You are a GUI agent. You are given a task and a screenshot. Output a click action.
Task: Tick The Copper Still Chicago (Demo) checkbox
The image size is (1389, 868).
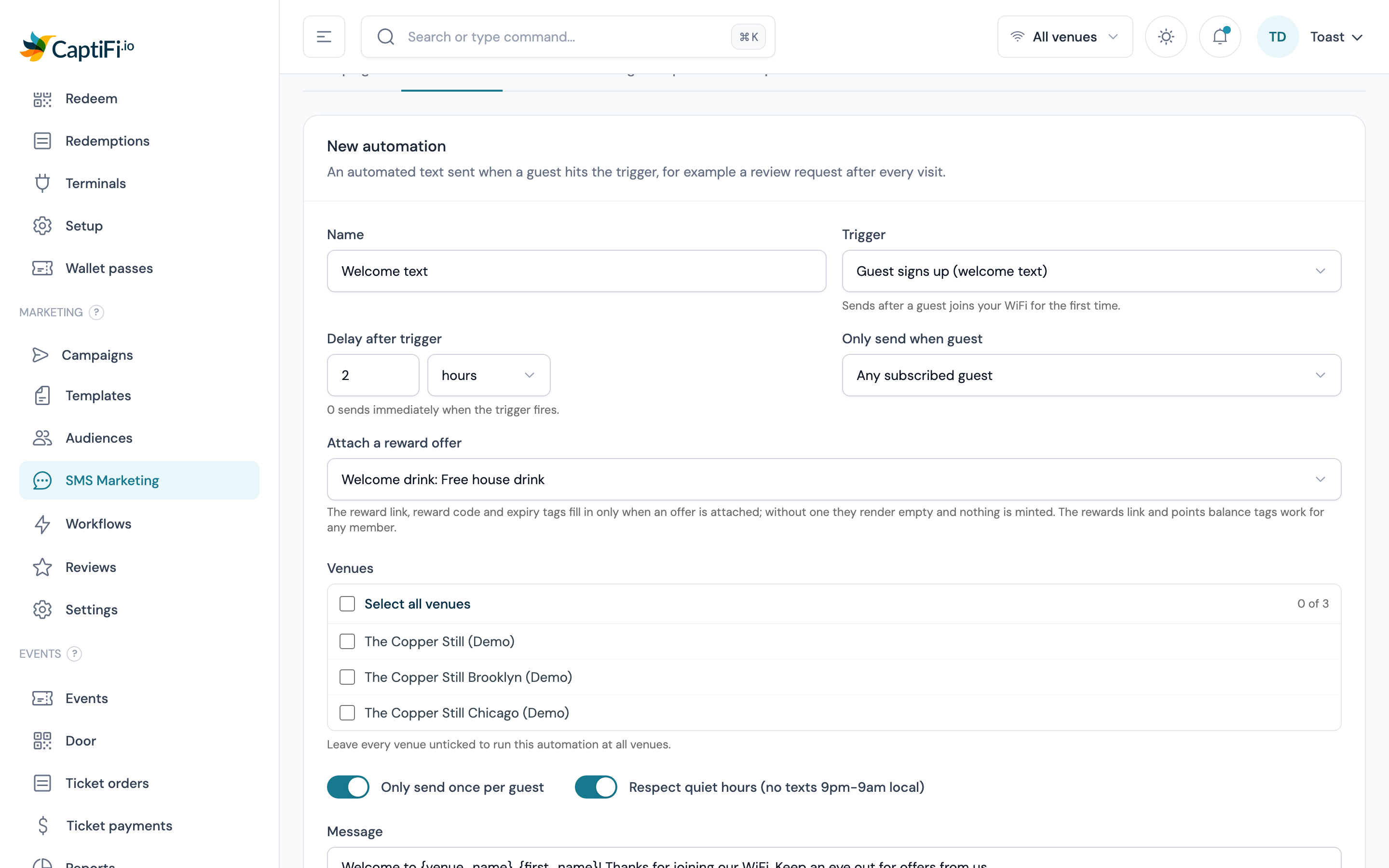point(347,712)
